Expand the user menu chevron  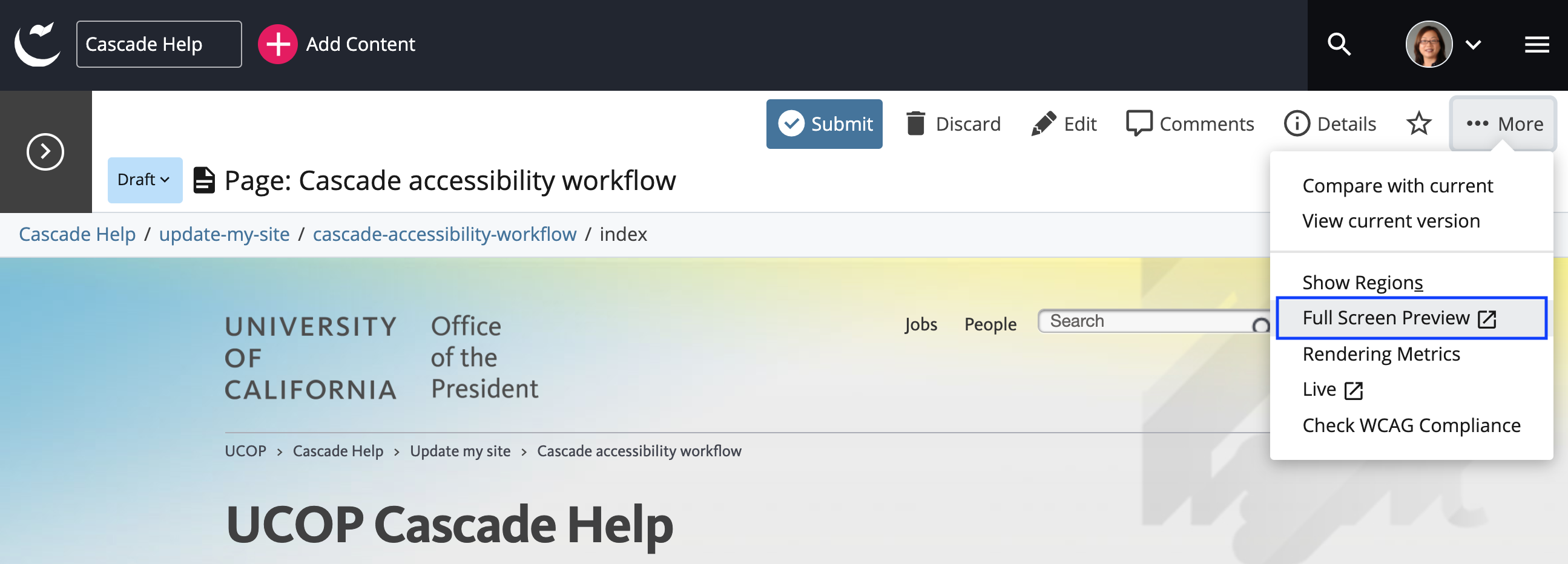coord(1473,45)
